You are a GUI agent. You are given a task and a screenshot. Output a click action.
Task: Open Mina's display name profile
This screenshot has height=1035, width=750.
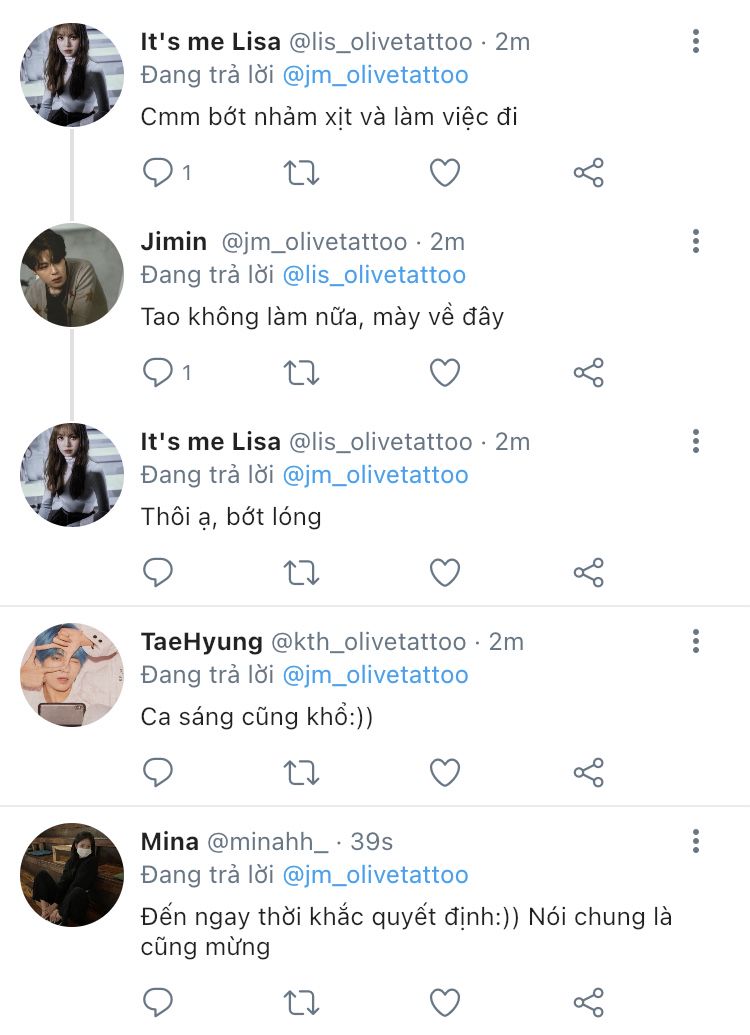(x=170, y=841)
